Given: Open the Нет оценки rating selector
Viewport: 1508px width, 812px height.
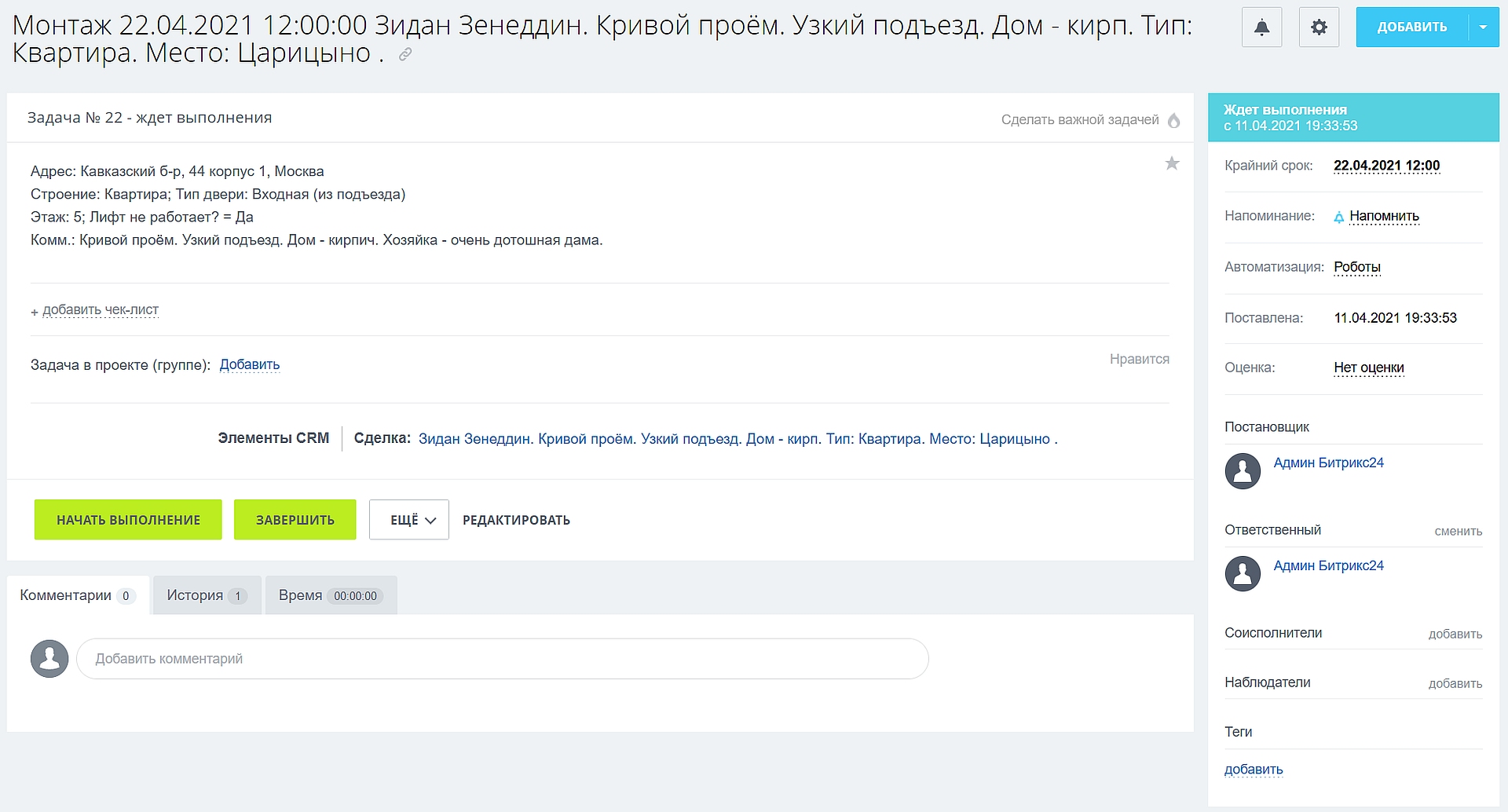Looking at the screenshot, I should pyautogui.click(x=1368, y=368).
